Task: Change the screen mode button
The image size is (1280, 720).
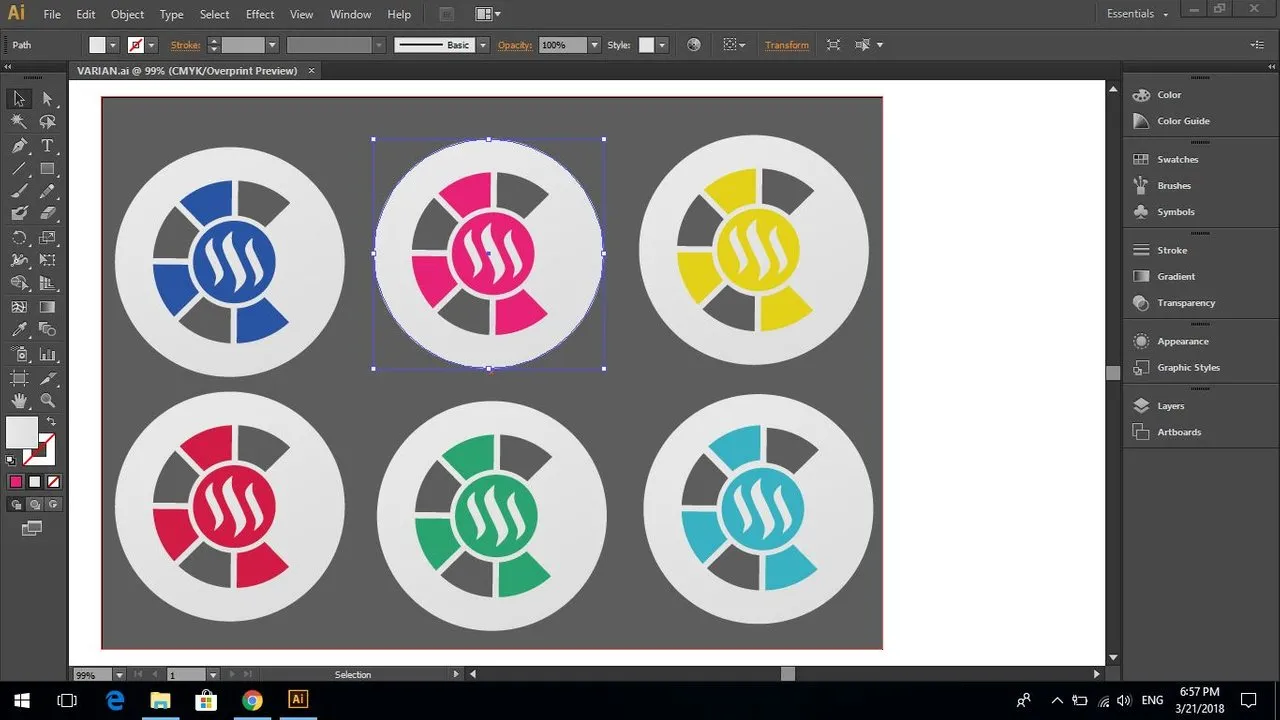Action: click(32, 527)
